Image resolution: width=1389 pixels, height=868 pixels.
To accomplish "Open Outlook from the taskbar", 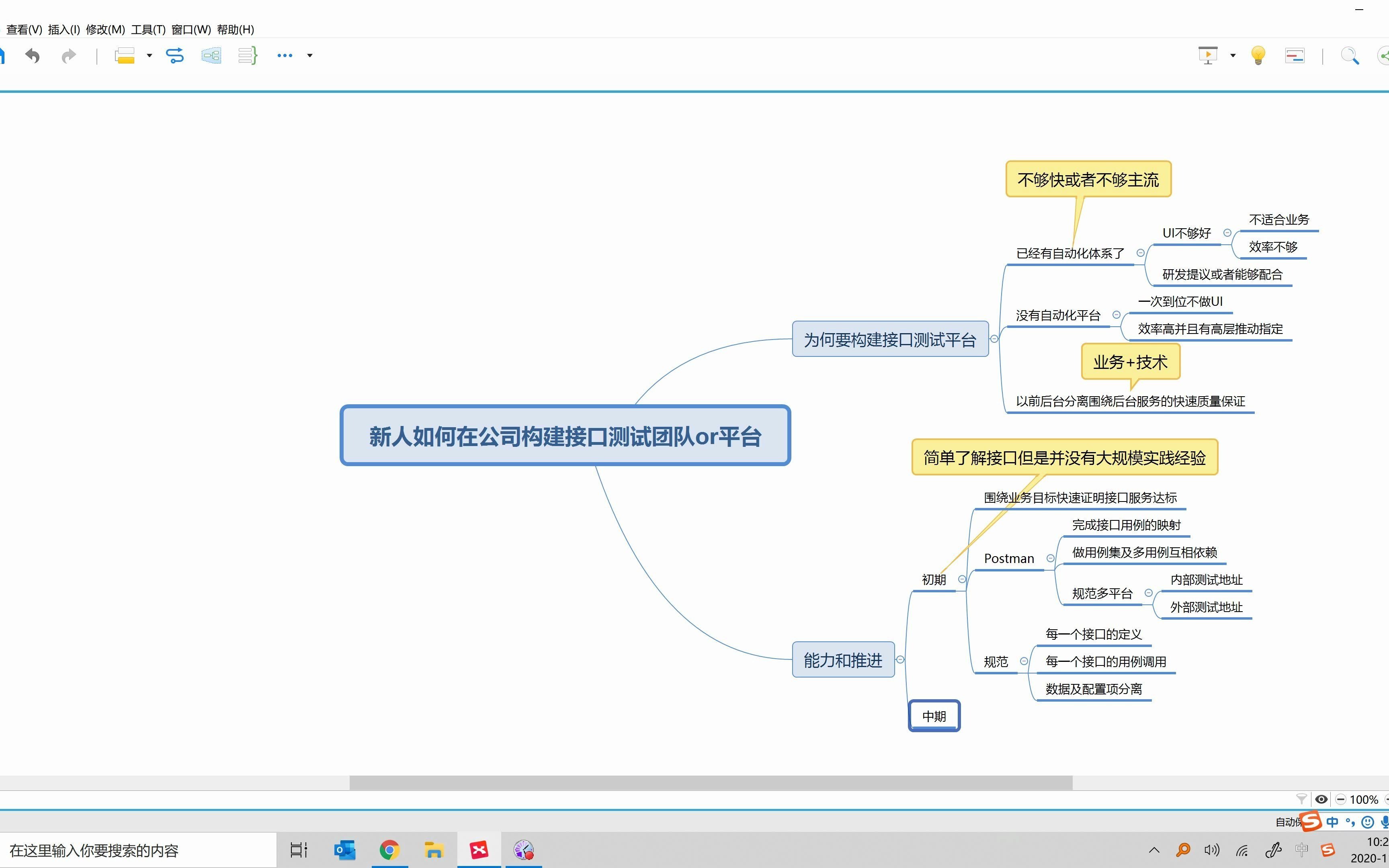I will 345,850.
